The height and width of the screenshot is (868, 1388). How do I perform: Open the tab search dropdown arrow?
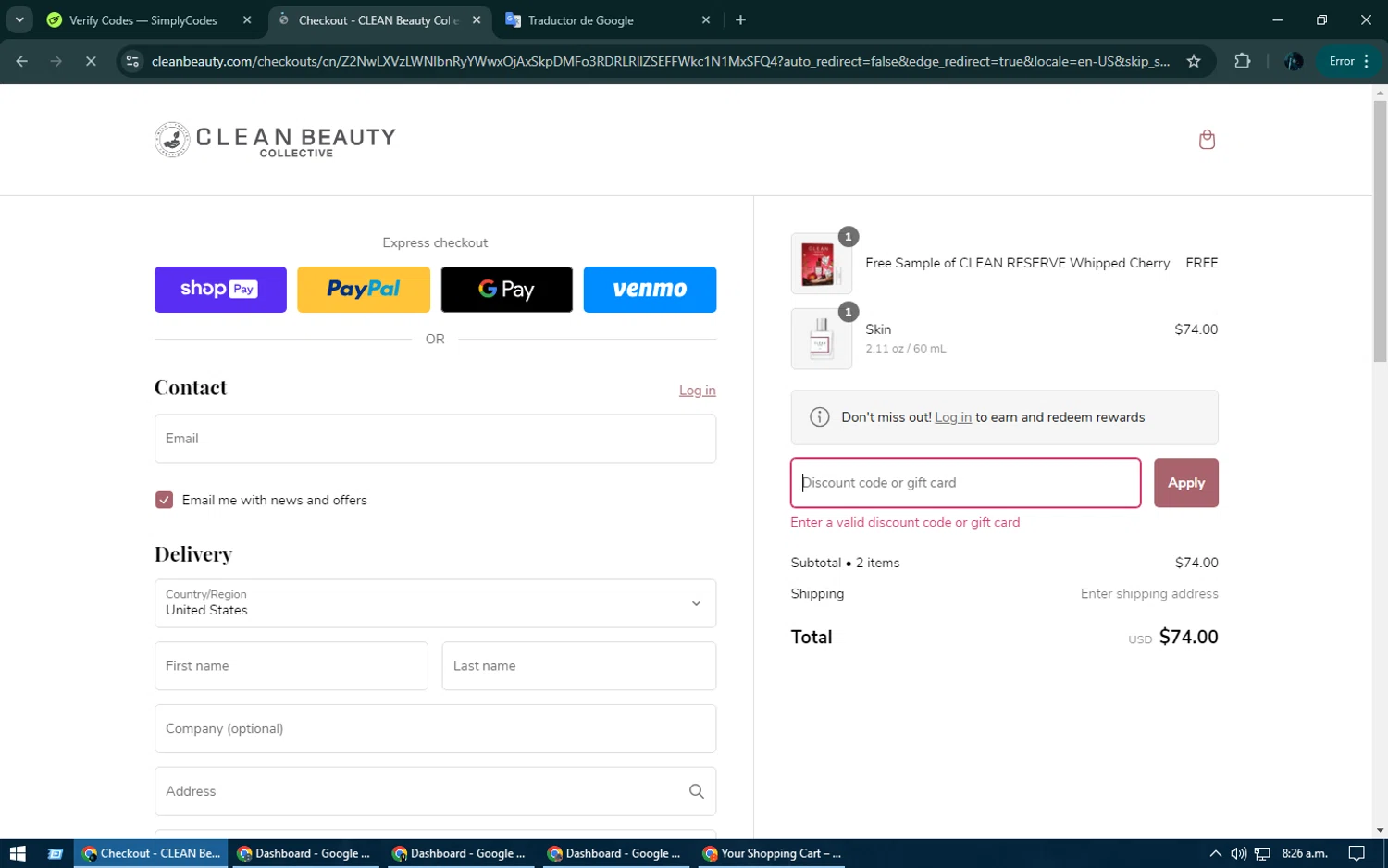(x=19, y=20)
